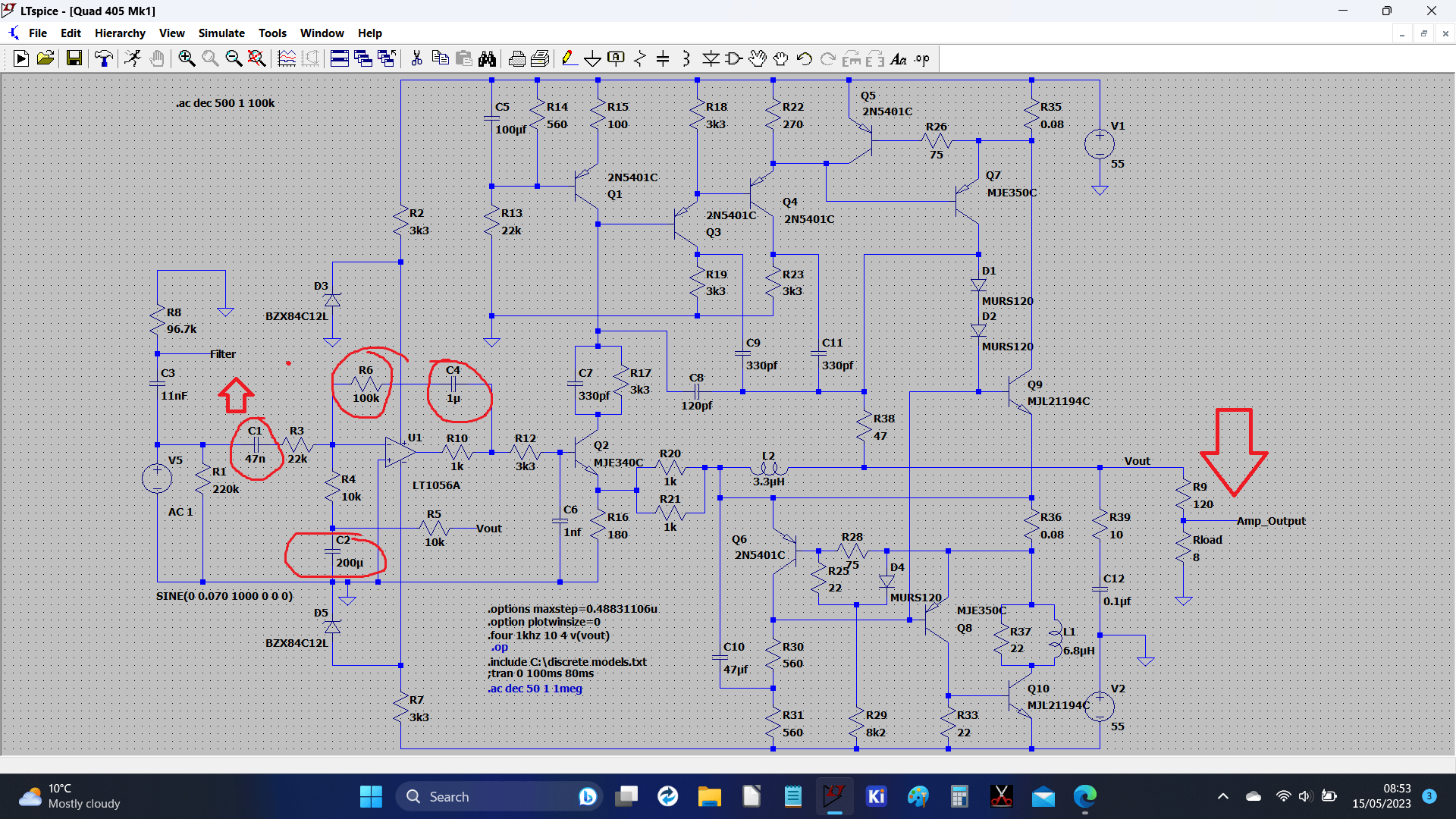Click the Undo arrow icon

(x=805, y=58)
